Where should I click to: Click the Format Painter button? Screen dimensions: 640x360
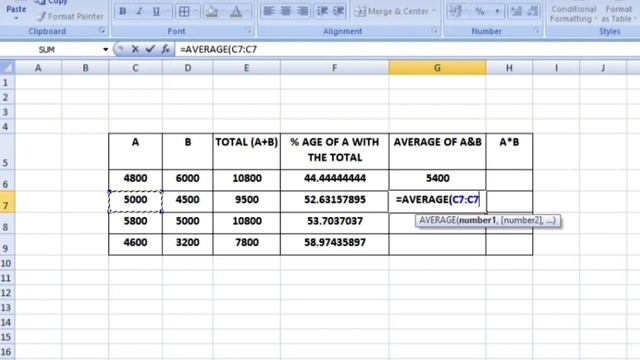tap(70, 17)
